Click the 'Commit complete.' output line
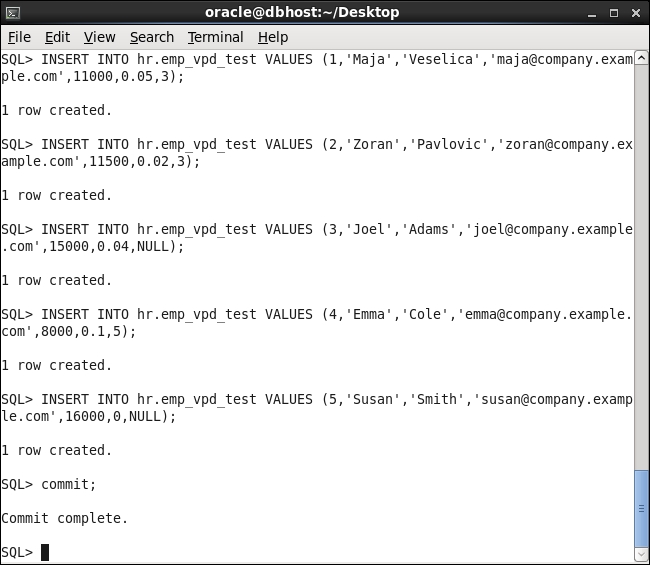Screen dimensions: 650x565 tap(64, 518)
